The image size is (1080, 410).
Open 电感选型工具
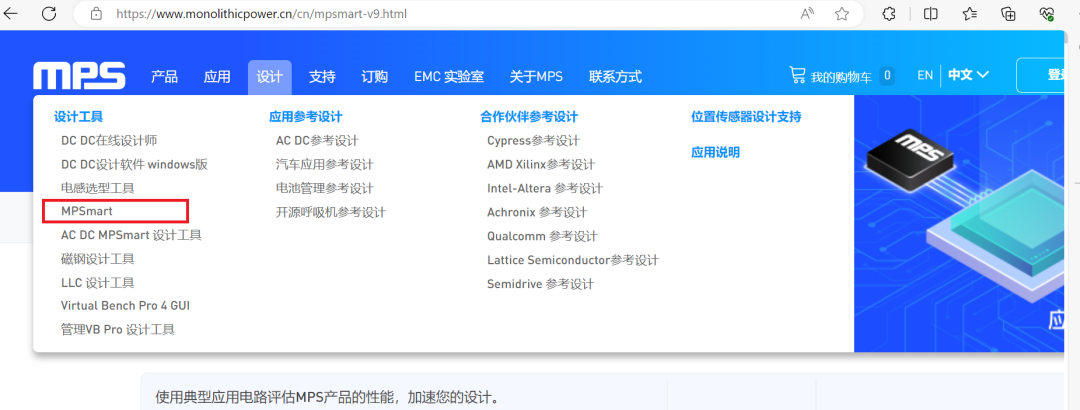(x=97, y=188)
